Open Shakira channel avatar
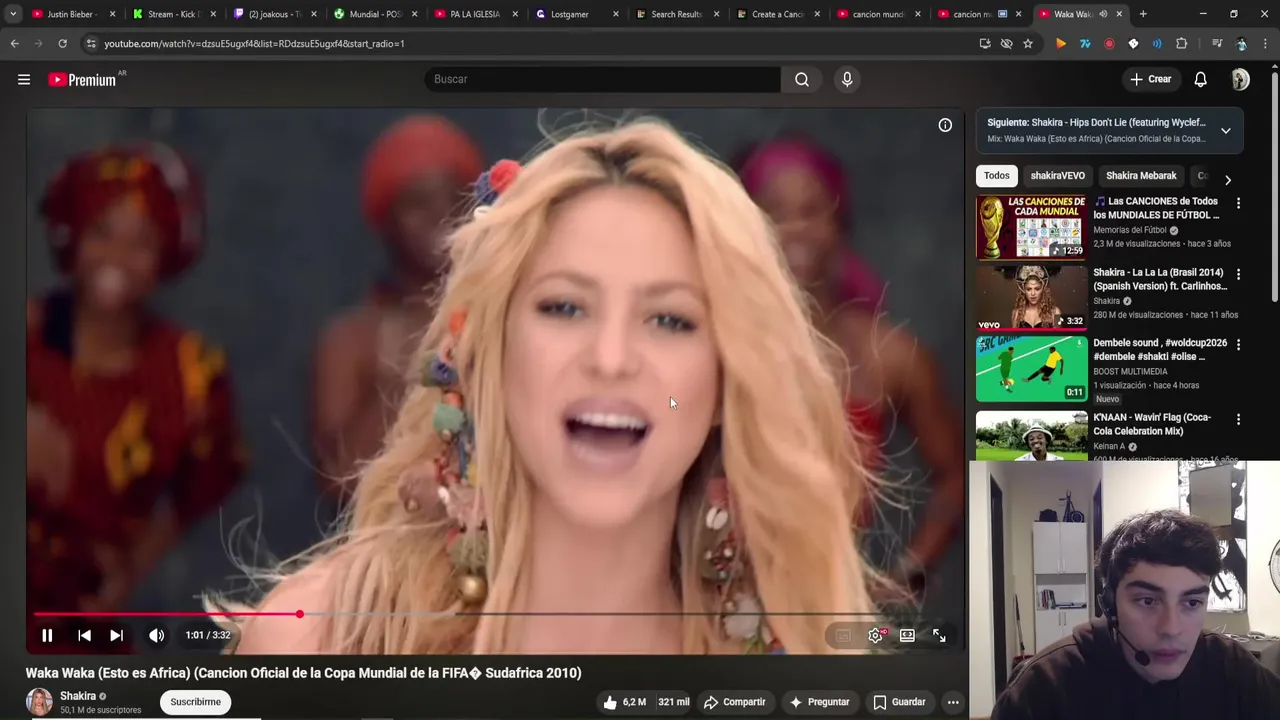1280x720 pixels. click(39, 702)
